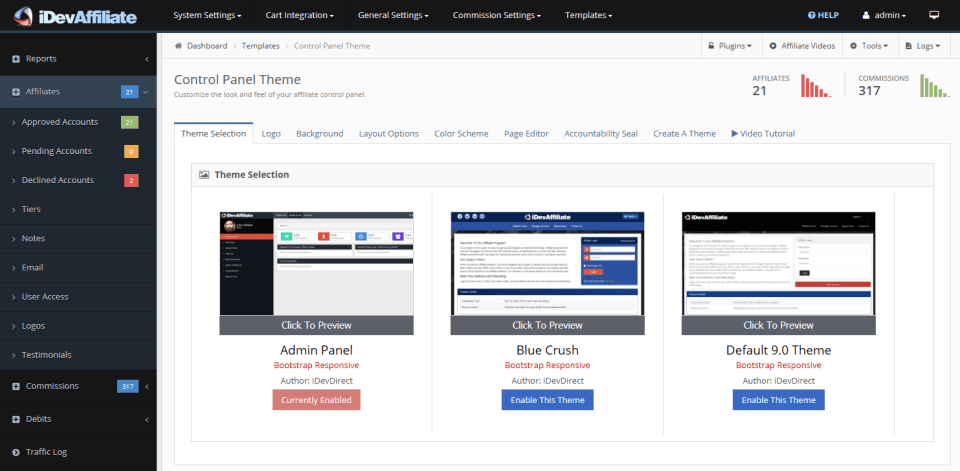Open Affiliate Videos
Screen dimensions: 960x471
pos(802,46)
